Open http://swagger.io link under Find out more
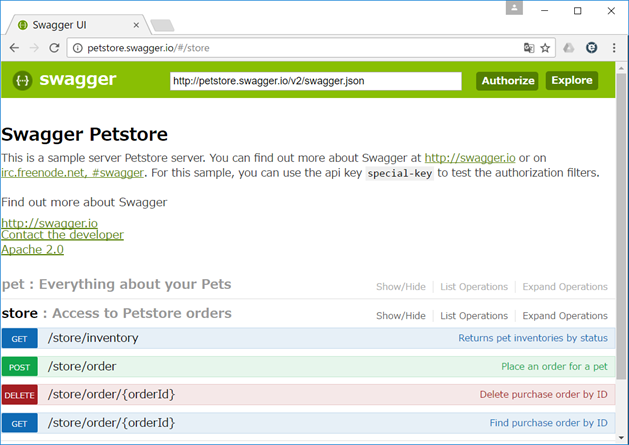This screenshot has width=629, height=445. (49, 223)
